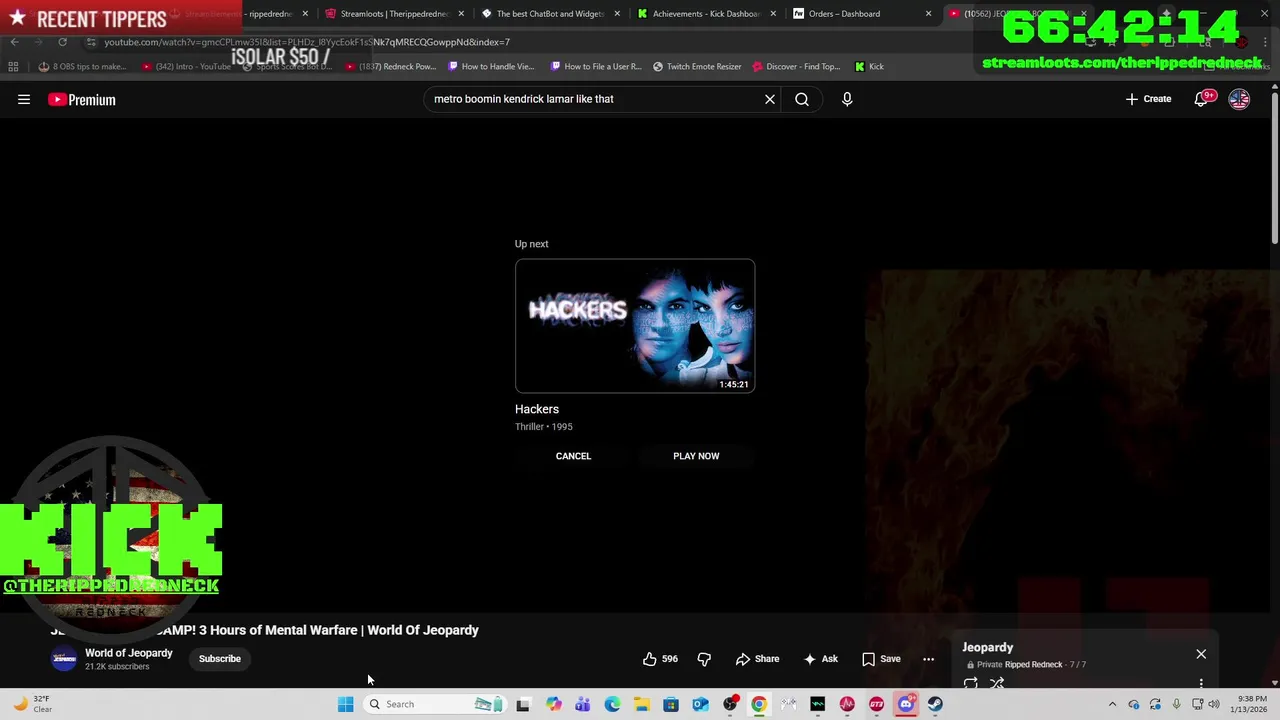Open Redneck Pow... YouTube bookmark
Screen dimensions: 1280x720
coord(390,67)
